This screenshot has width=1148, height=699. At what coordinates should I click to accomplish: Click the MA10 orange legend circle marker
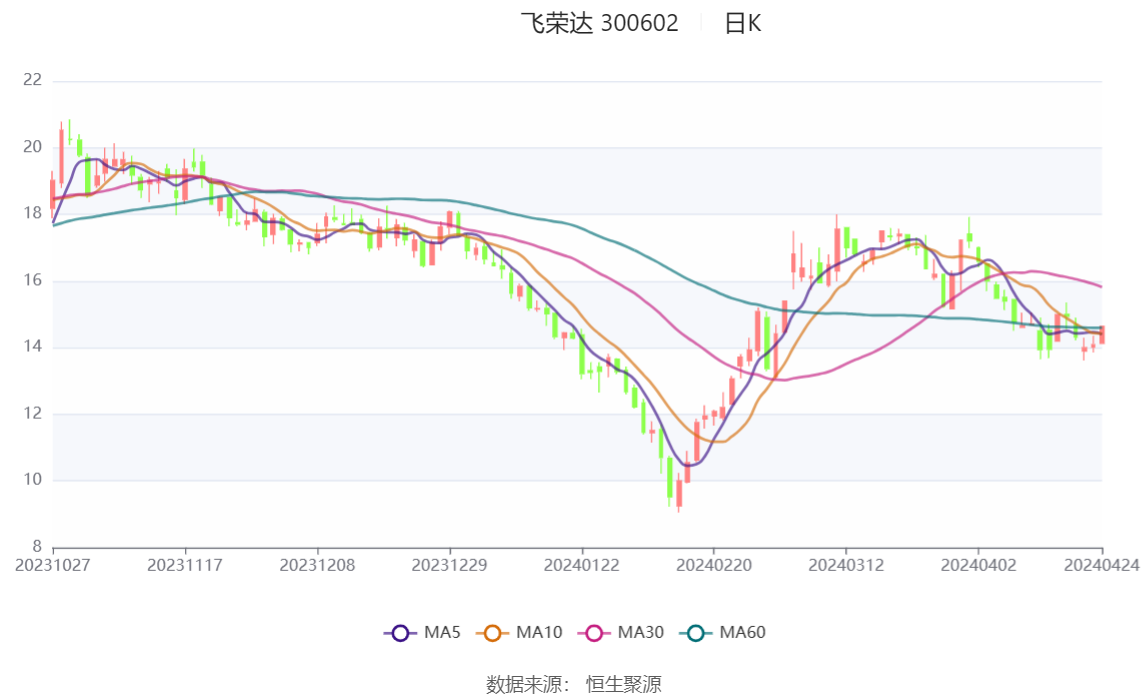pos(492,633)
